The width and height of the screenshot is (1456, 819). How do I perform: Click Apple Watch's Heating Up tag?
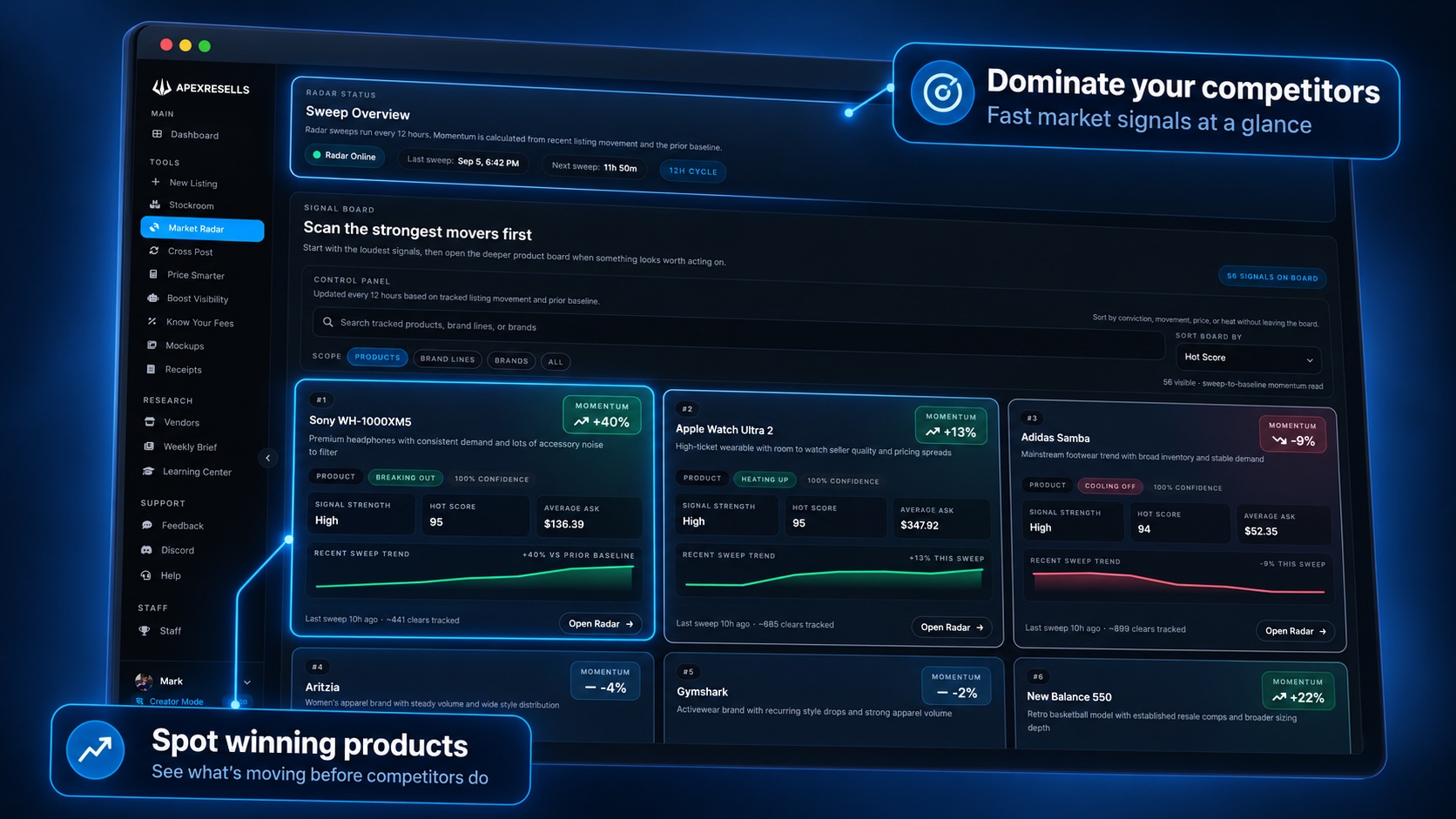[x=765, y=479]
